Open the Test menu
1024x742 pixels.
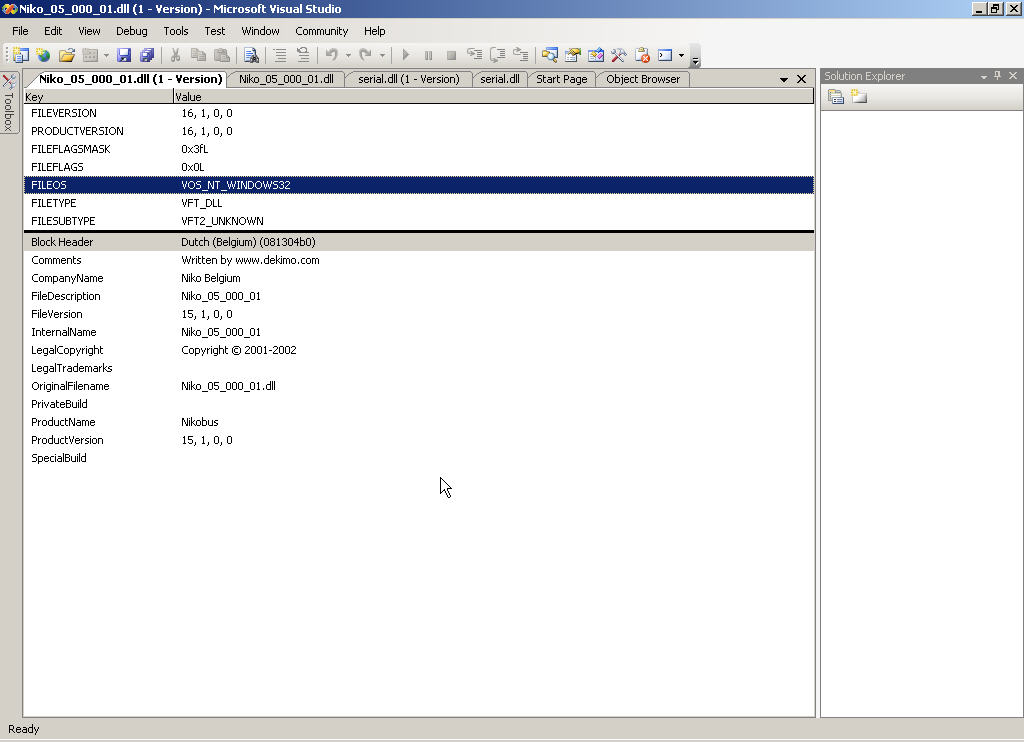[x=215, y=31]
